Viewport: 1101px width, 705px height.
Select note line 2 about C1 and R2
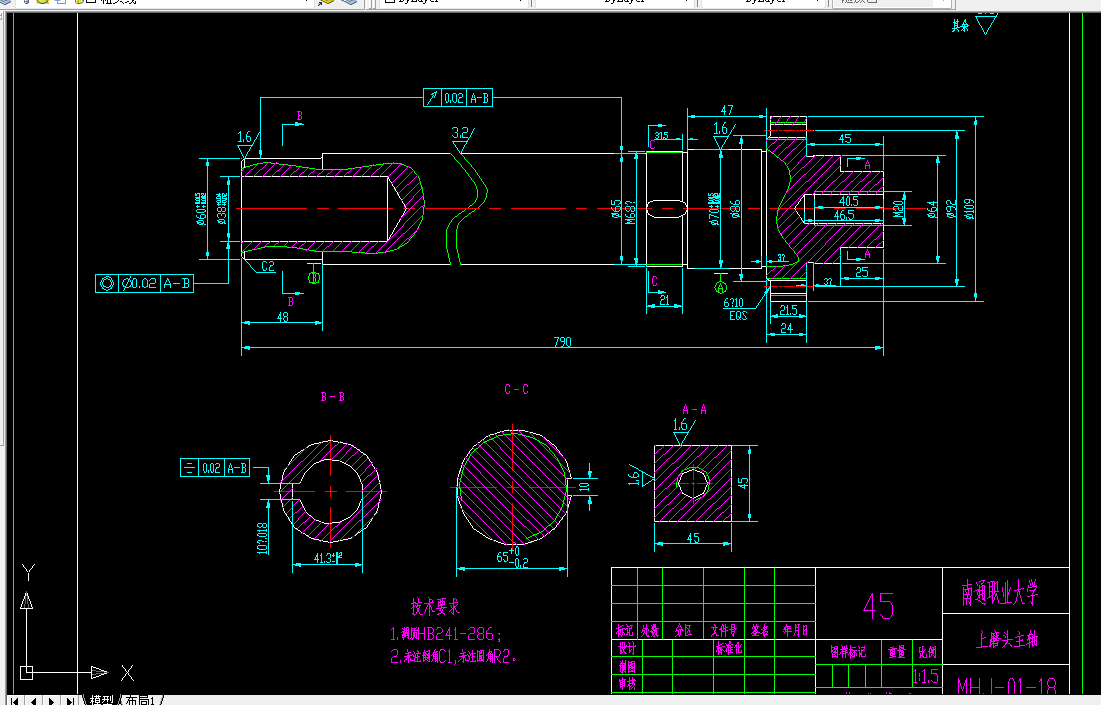click(x=454, y=657)
